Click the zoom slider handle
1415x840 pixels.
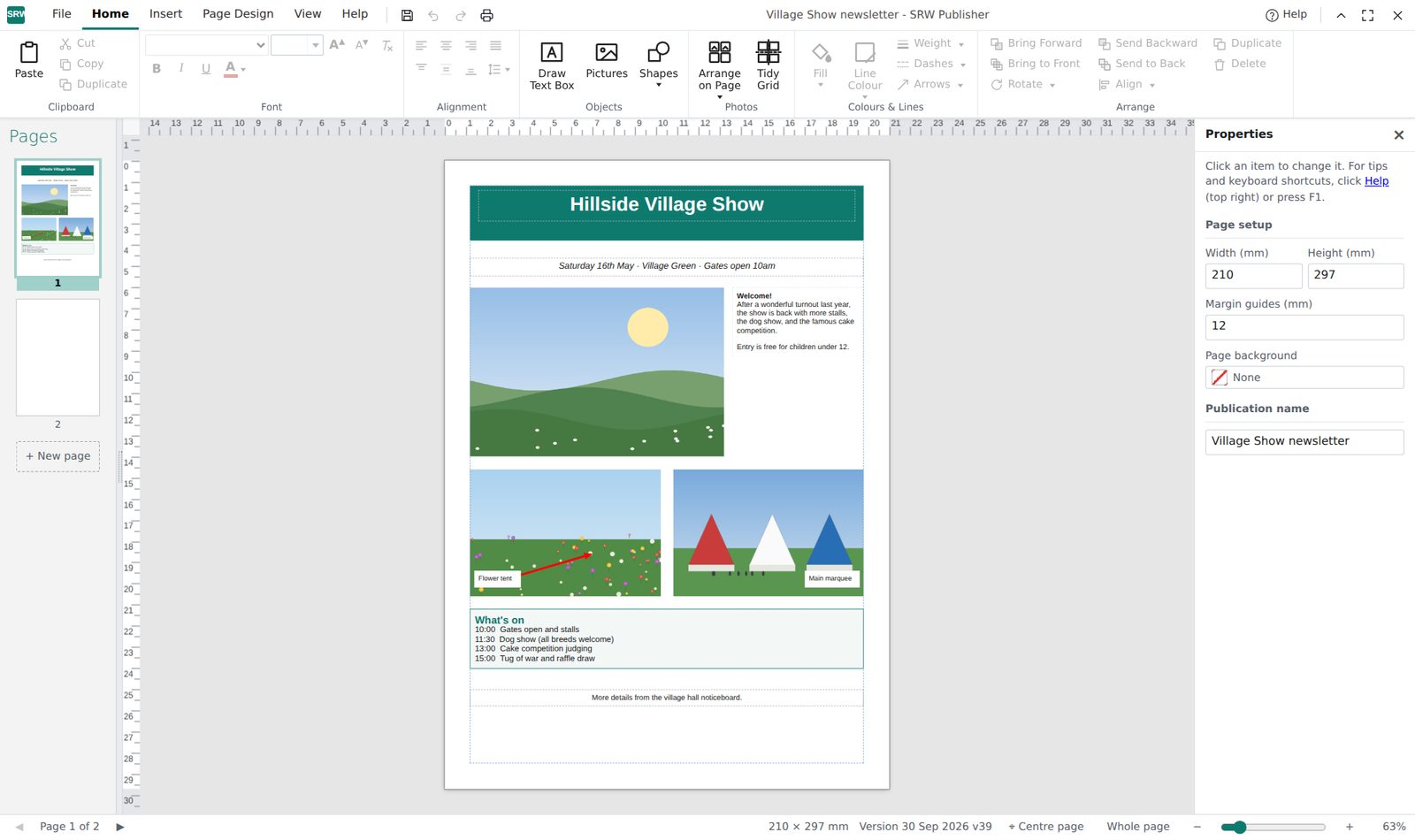pos(1239,827)
